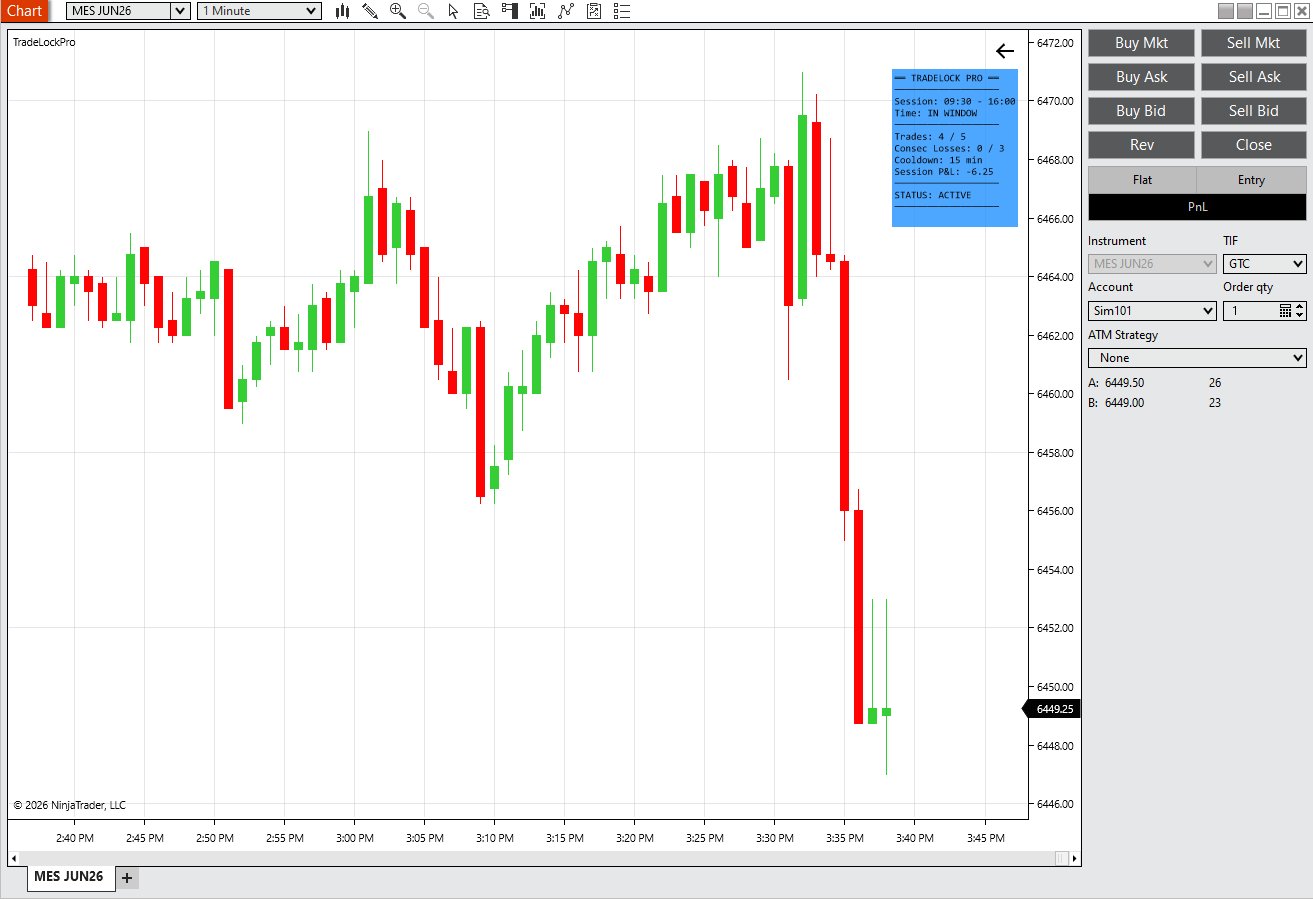
Task: Click the chart style bars icon
Action: pos(343,11)
